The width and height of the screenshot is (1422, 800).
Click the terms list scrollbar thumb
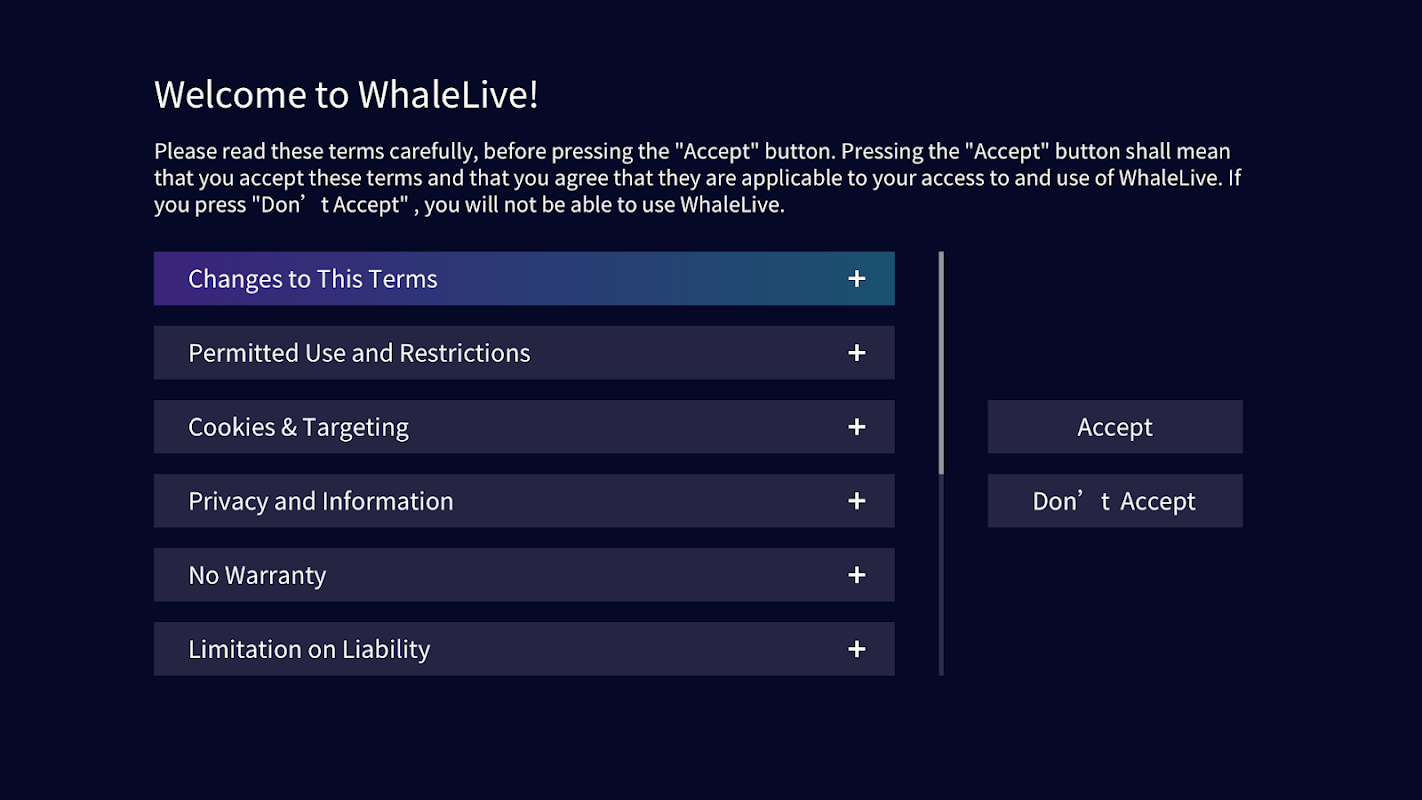[x=941, y=362]
